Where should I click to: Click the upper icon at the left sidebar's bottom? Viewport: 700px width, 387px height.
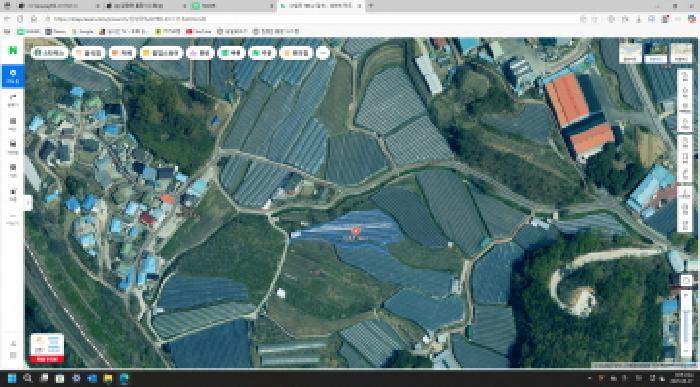(x=13, y=343)
